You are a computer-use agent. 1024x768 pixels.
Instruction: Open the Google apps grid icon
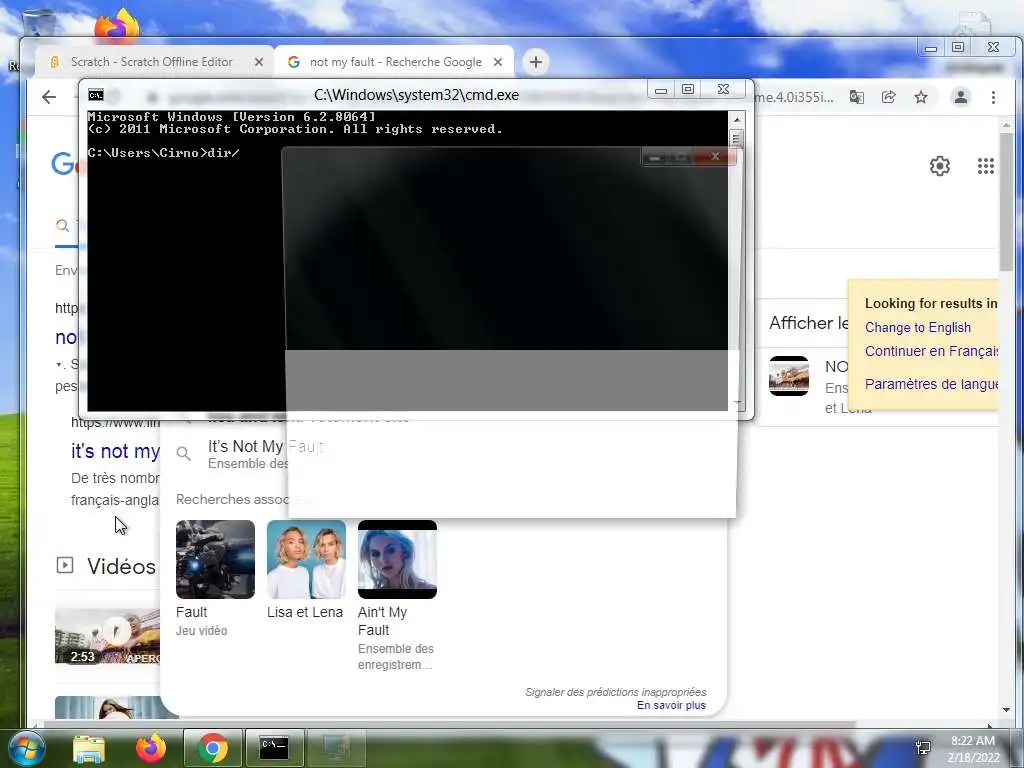(985, 166)
